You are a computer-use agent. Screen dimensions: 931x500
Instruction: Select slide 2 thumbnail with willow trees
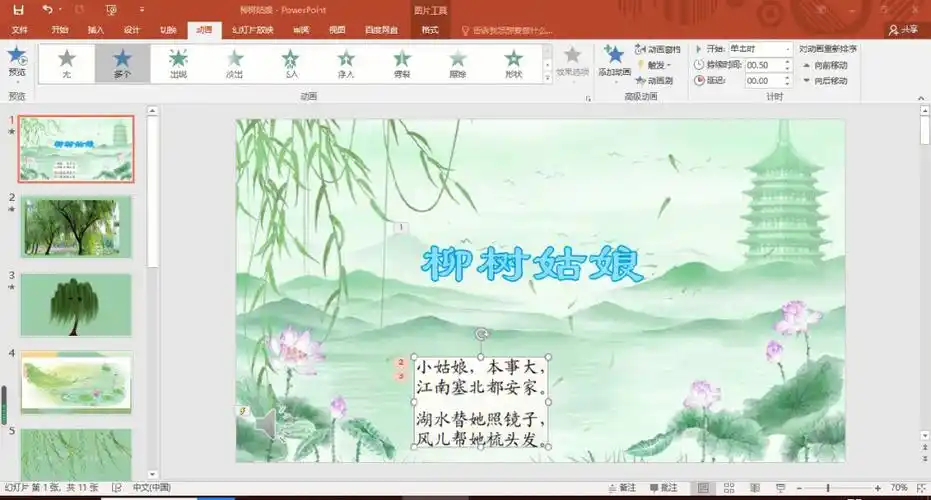76,227
